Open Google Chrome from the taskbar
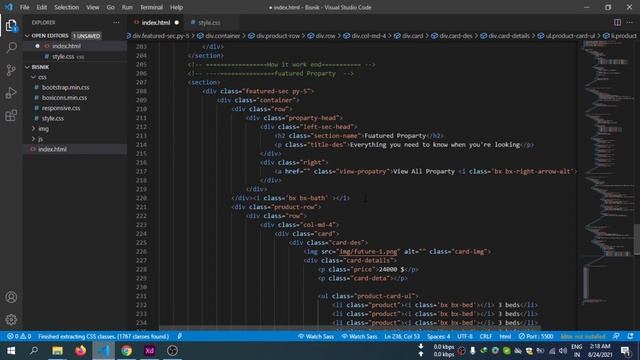 pos(127,351)
